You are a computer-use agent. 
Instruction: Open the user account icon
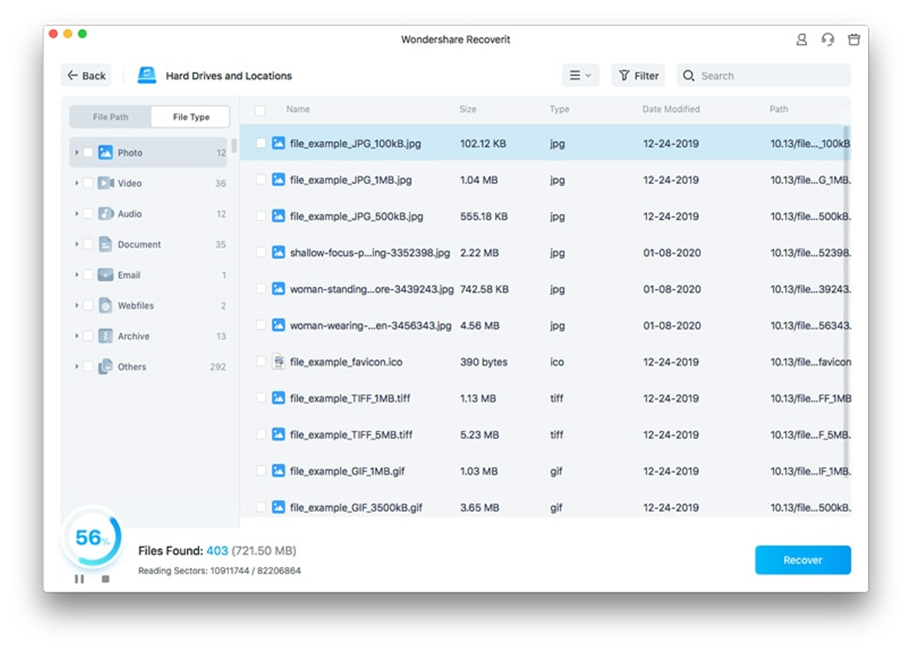coord(801,40)
